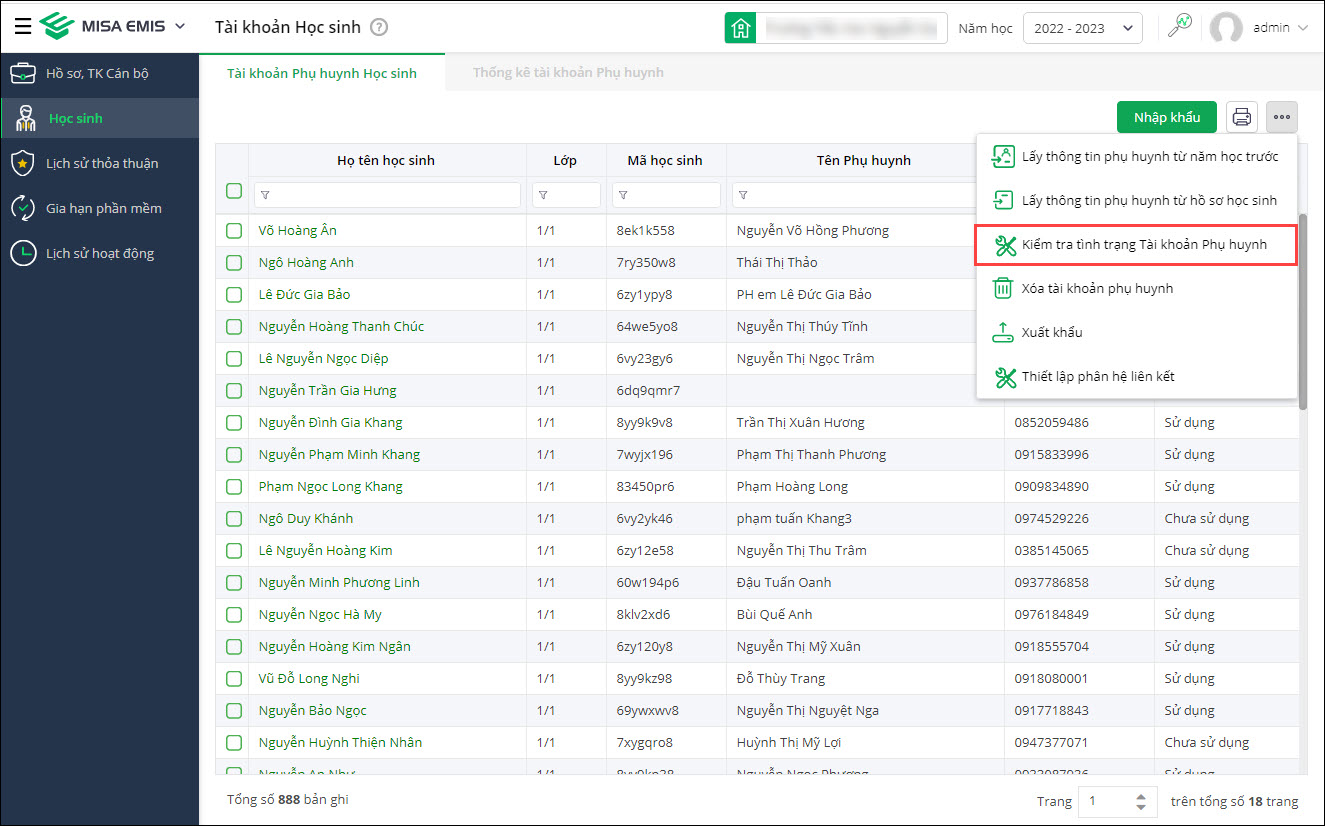Click the help question mark icon
Image resolution: width=1325 pixels, height=826 pixels.
[x=378, y=28]
